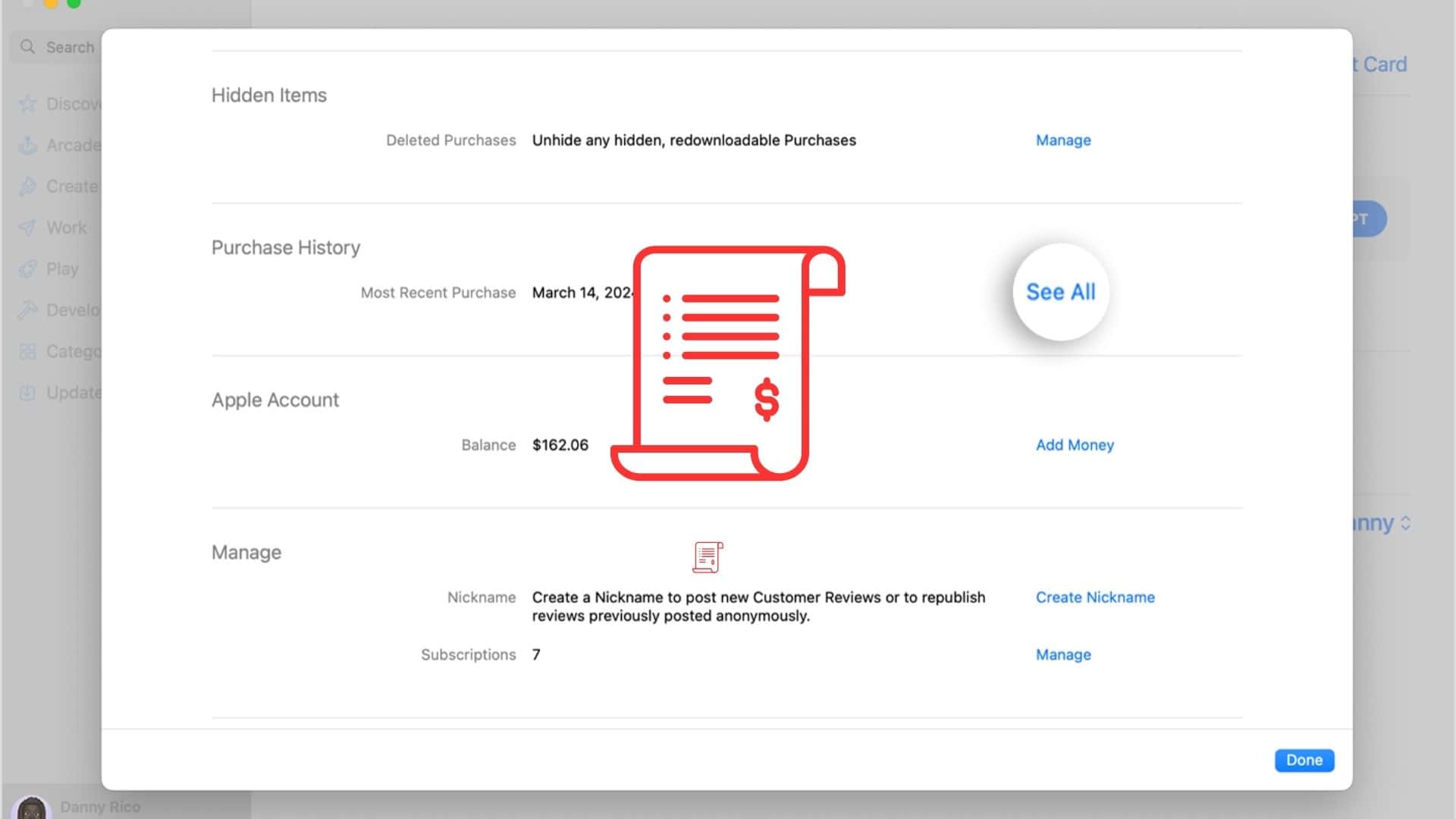Manage the 7 subscriptions
The image size is (1456, 819).
point(1063,655)
